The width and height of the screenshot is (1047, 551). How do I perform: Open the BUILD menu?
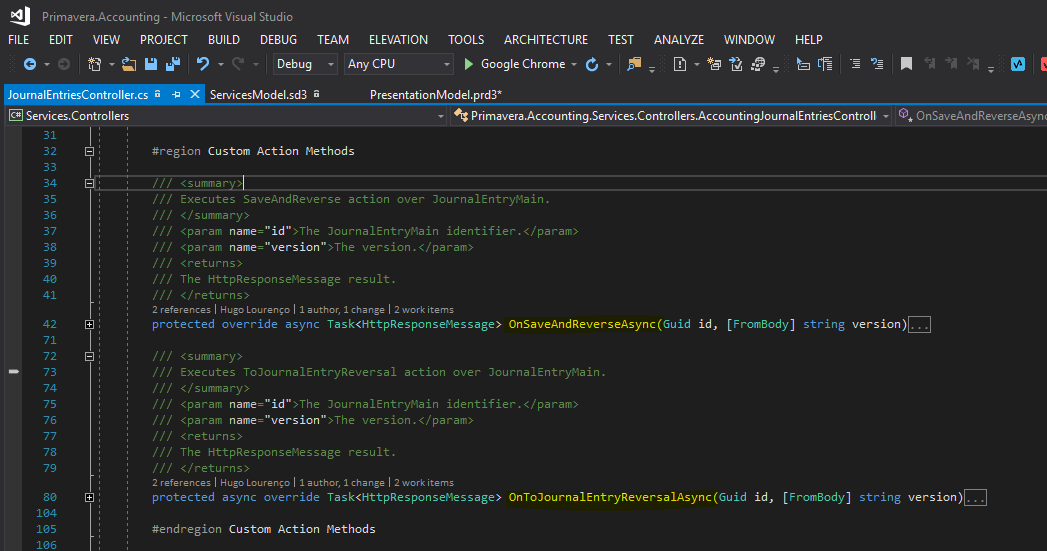click(224, 40)
